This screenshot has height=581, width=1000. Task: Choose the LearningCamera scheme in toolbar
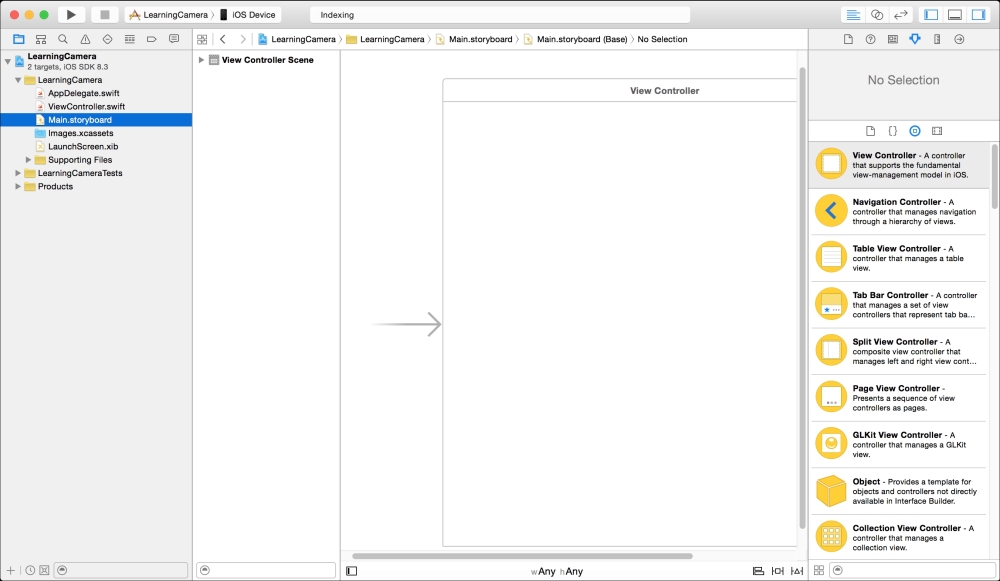coord(169,15)
